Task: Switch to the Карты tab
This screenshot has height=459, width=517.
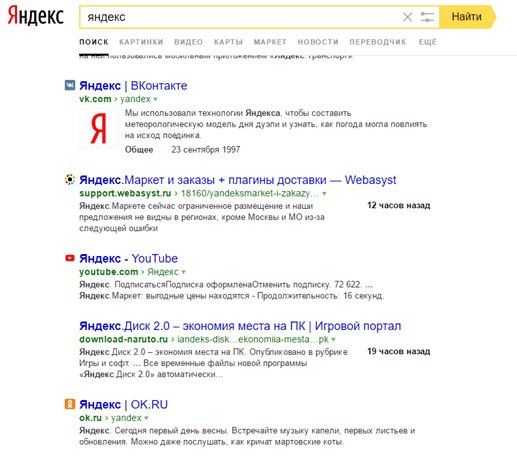Action: 228,42
